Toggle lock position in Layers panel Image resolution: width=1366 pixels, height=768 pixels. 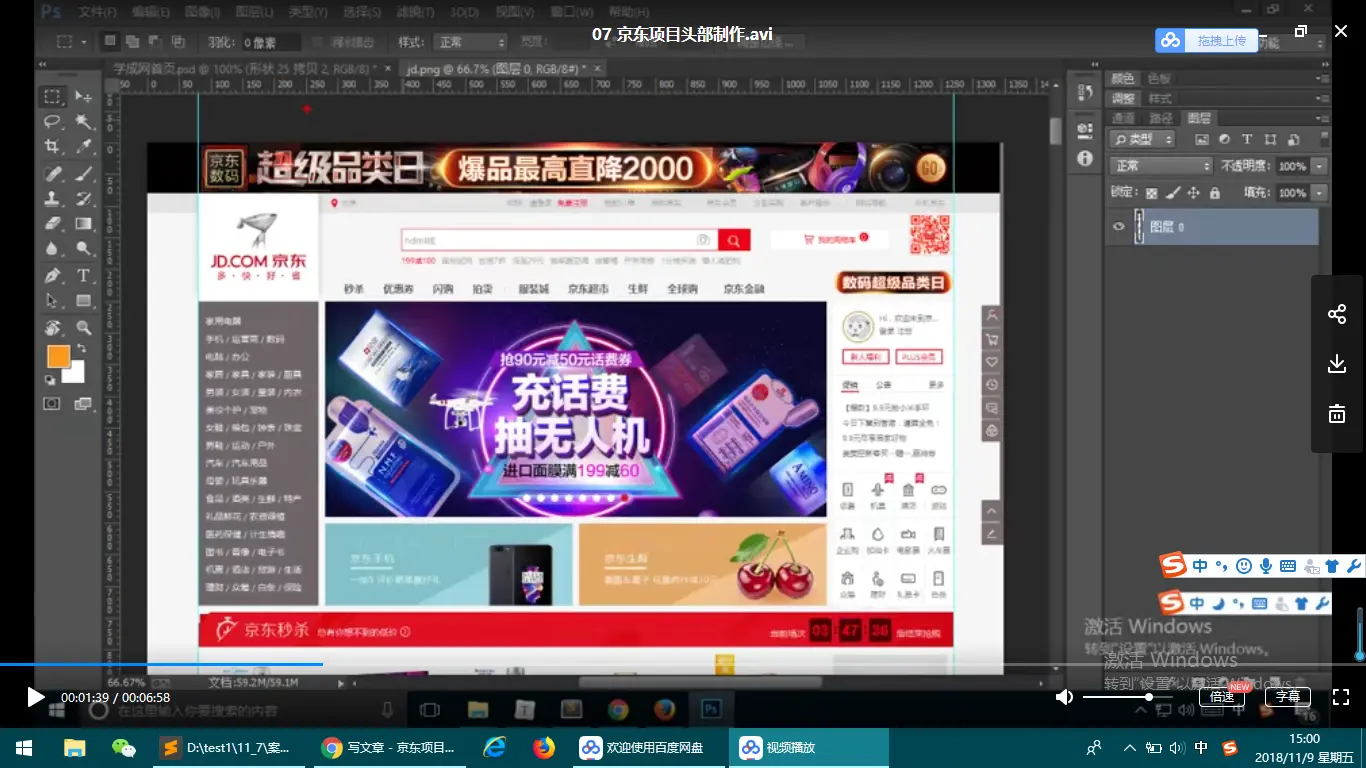[1195, 193]
